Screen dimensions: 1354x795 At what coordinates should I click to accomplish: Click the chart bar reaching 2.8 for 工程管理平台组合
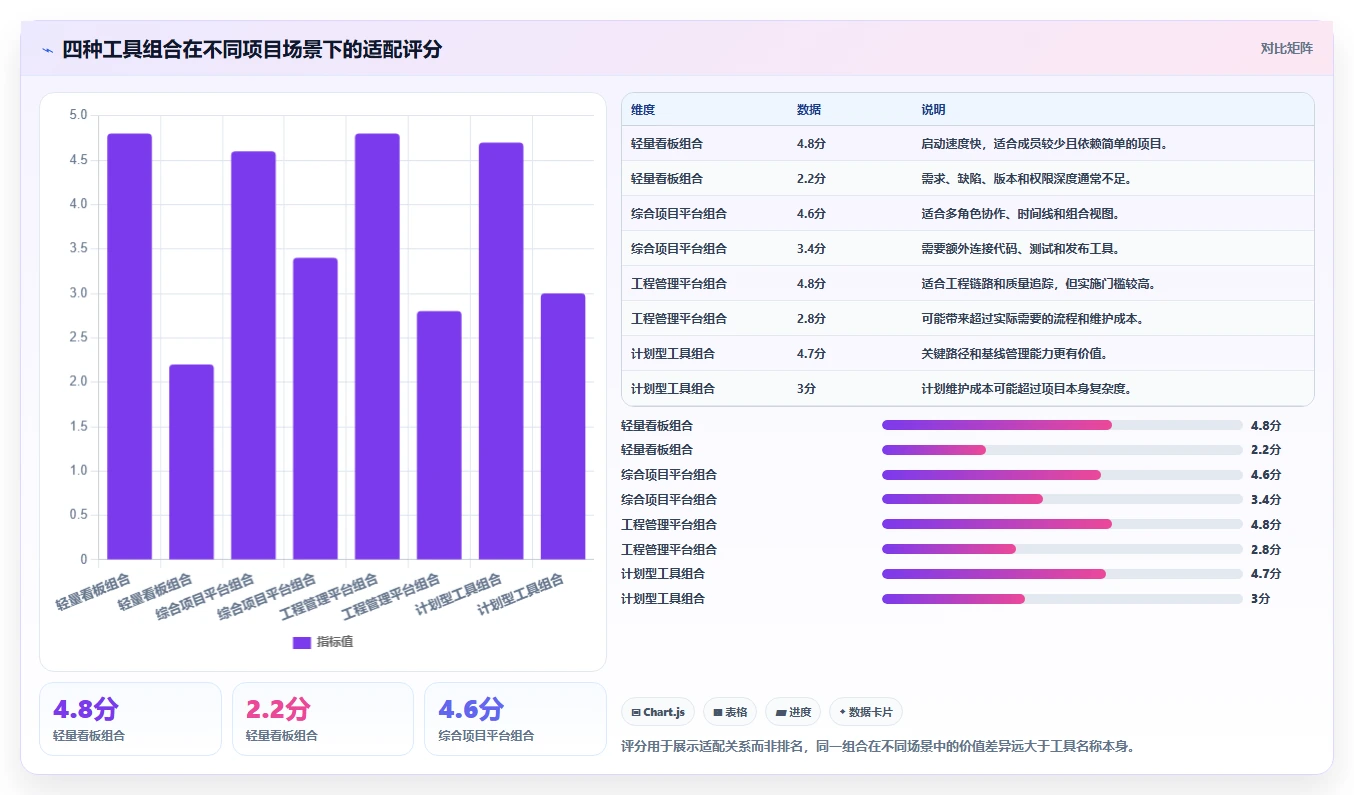point(439,435)
